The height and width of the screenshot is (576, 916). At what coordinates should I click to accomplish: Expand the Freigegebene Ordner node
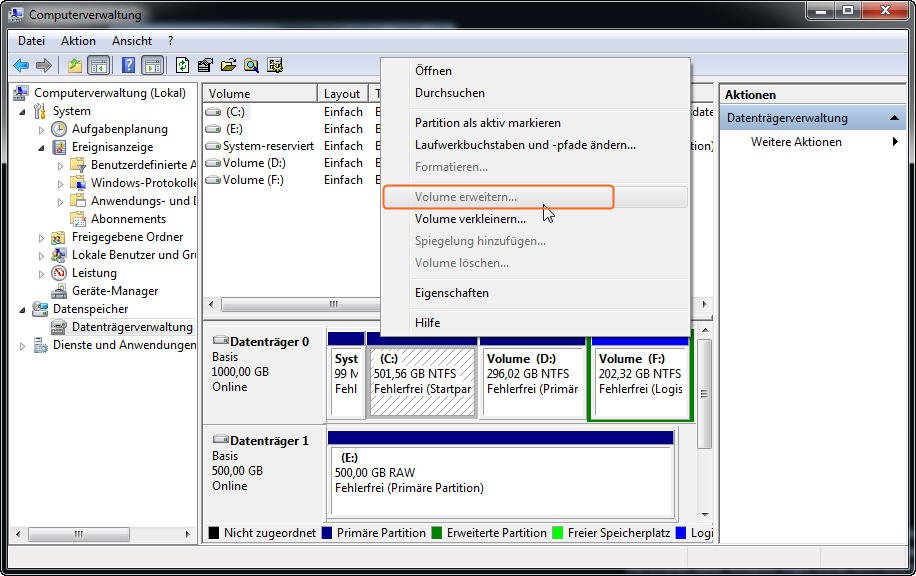41,238
